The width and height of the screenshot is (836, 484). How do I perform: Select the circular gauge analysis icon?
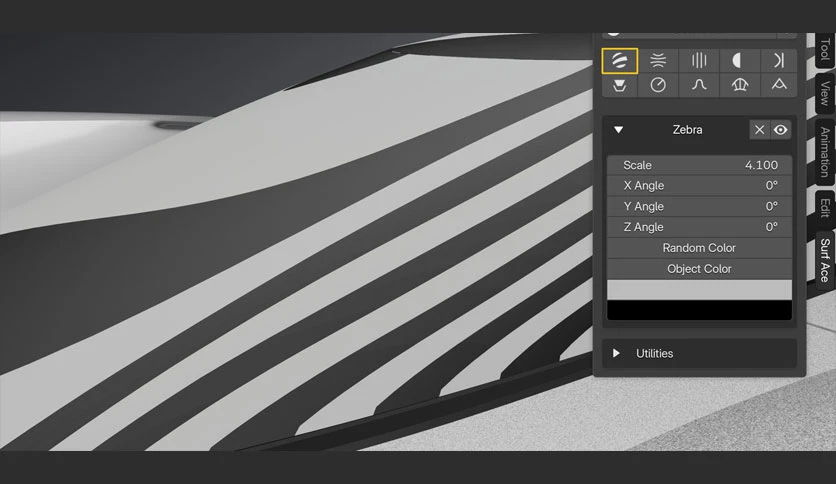coord(658,85)
